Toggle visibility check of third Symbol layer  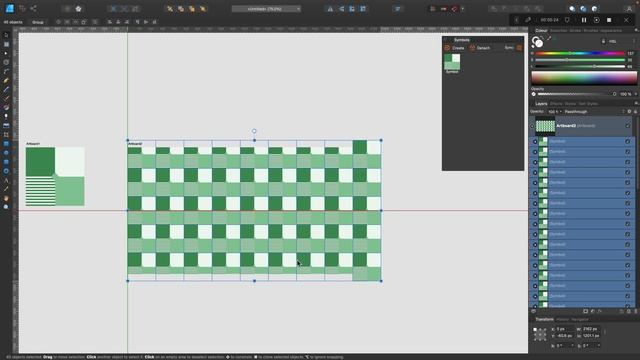[x=628, y=162]
